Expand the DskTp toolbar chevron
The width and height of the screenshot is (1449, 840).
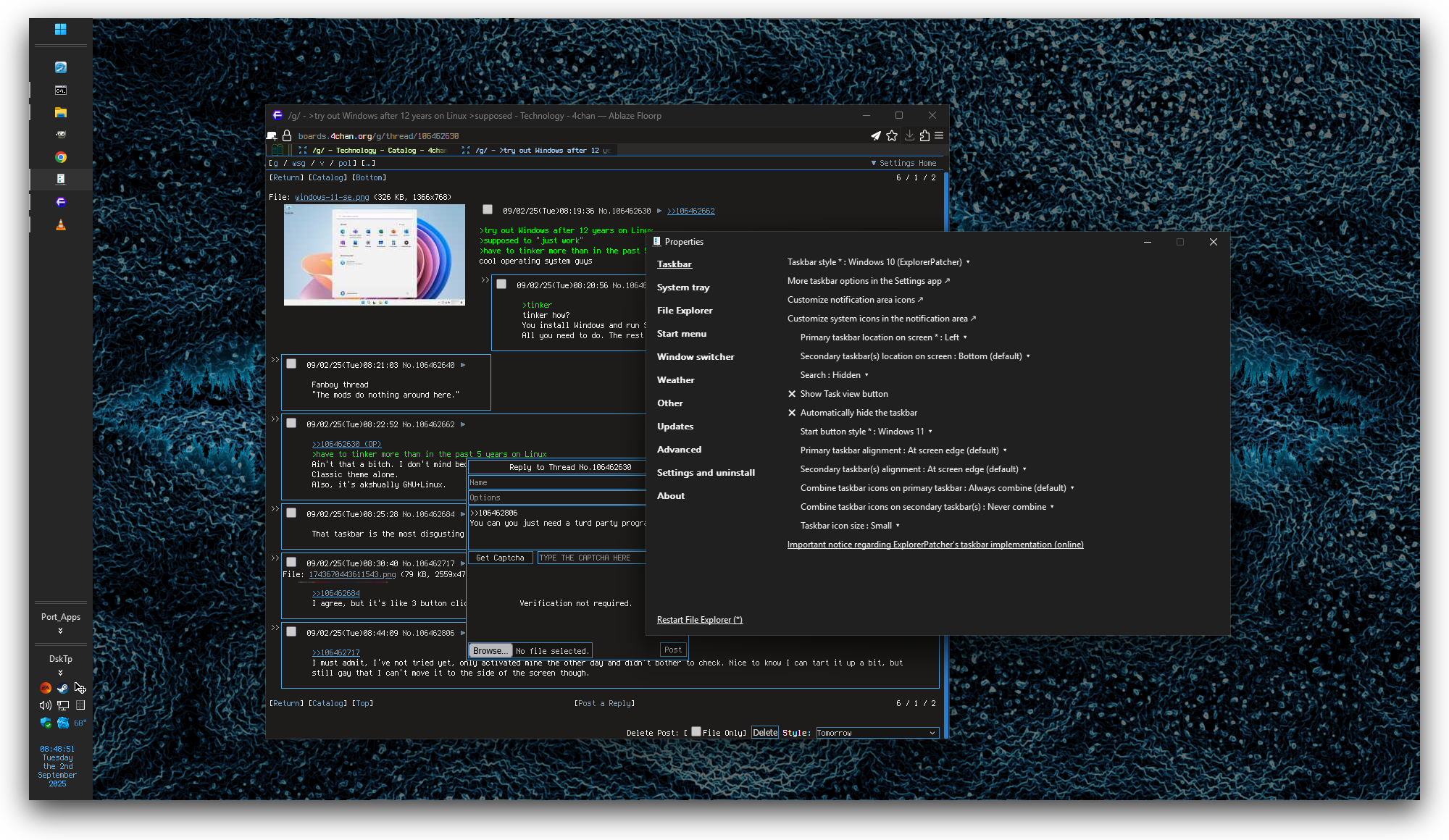point(61,673)
